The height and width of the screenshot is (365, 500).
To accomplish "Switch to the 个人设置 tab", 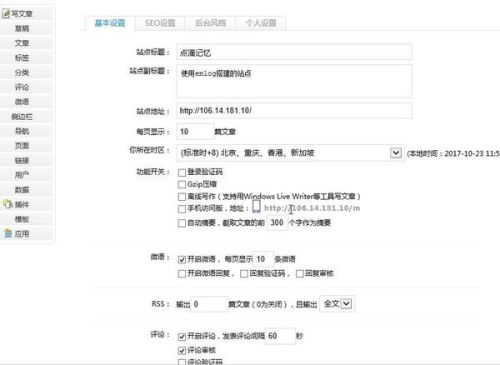I will pyautogui.click(x=261, y=23).
